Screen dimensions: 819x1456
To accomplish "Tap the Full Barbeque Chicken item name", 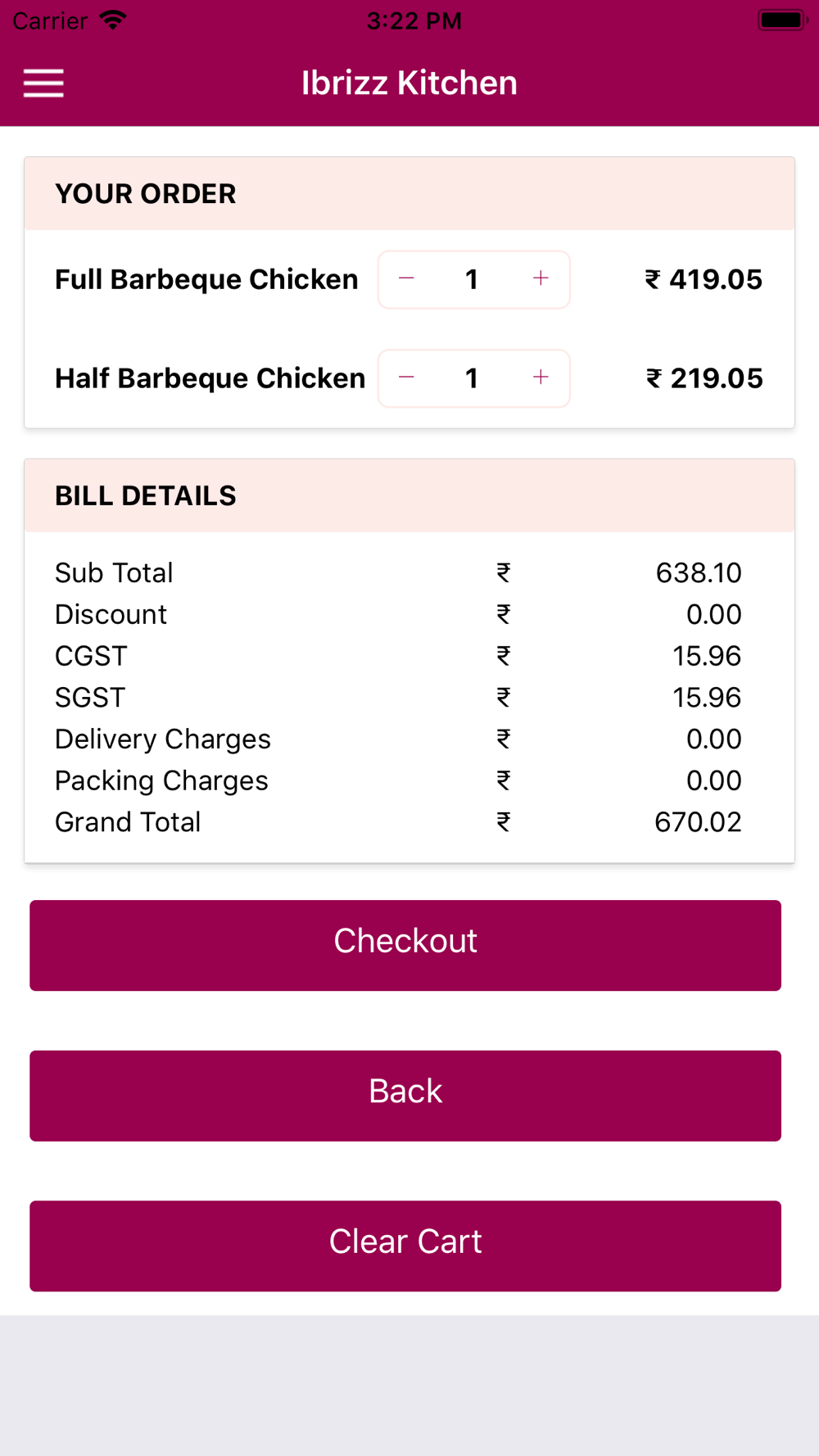I will tap(206, 280).
